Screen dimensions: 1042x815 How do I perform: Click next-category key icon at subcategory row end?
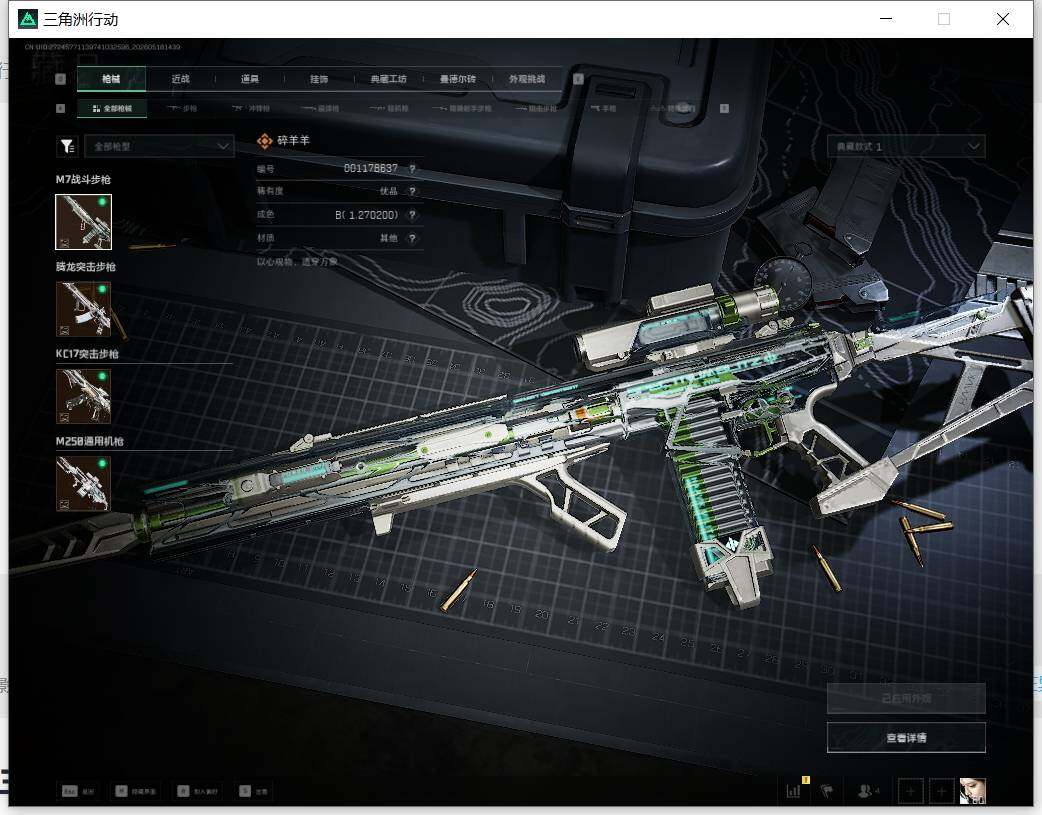pyautogui.click(x=724, y=108)
